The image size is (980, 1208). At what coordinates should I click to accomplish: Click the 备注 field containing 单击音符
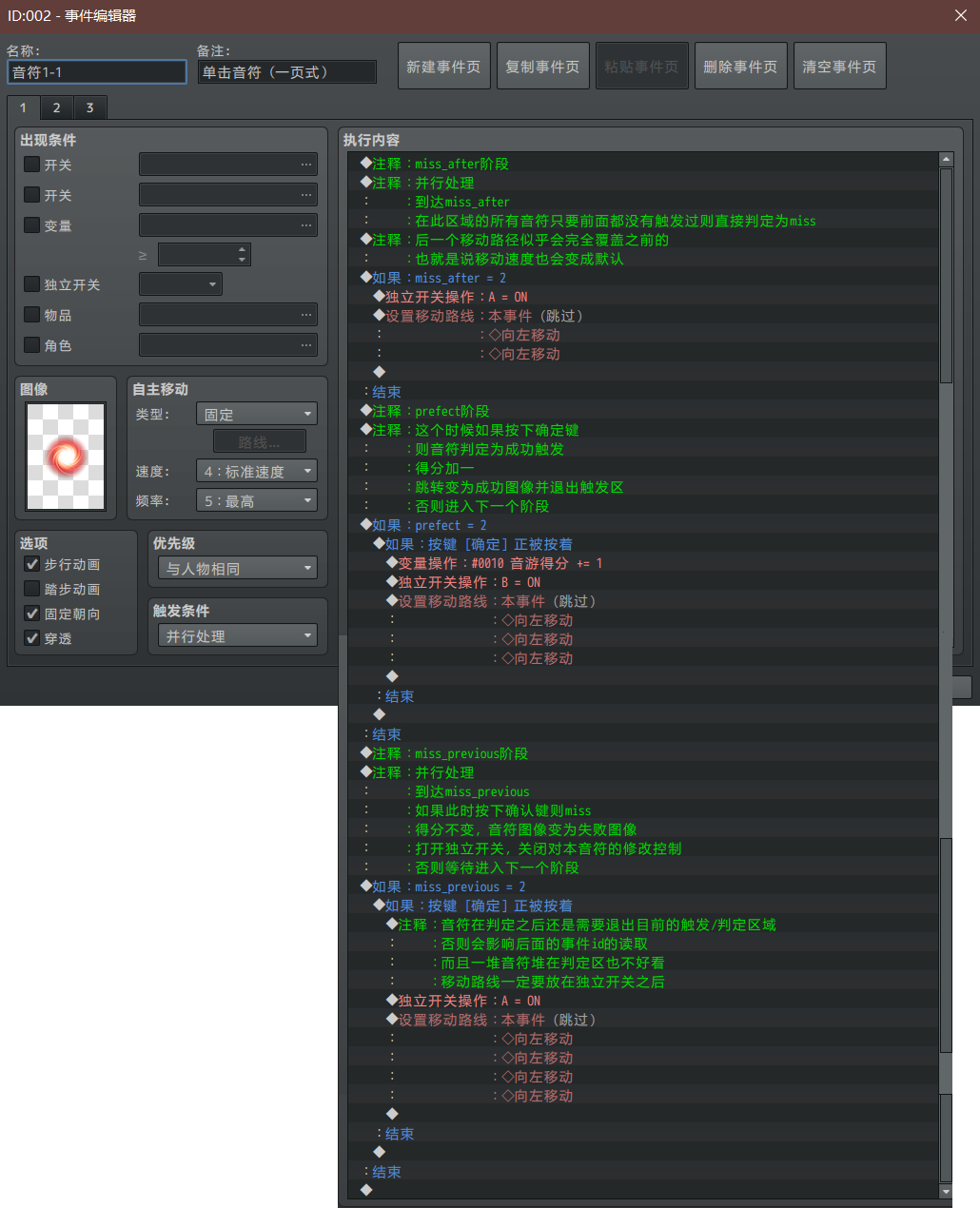point(287,72)
